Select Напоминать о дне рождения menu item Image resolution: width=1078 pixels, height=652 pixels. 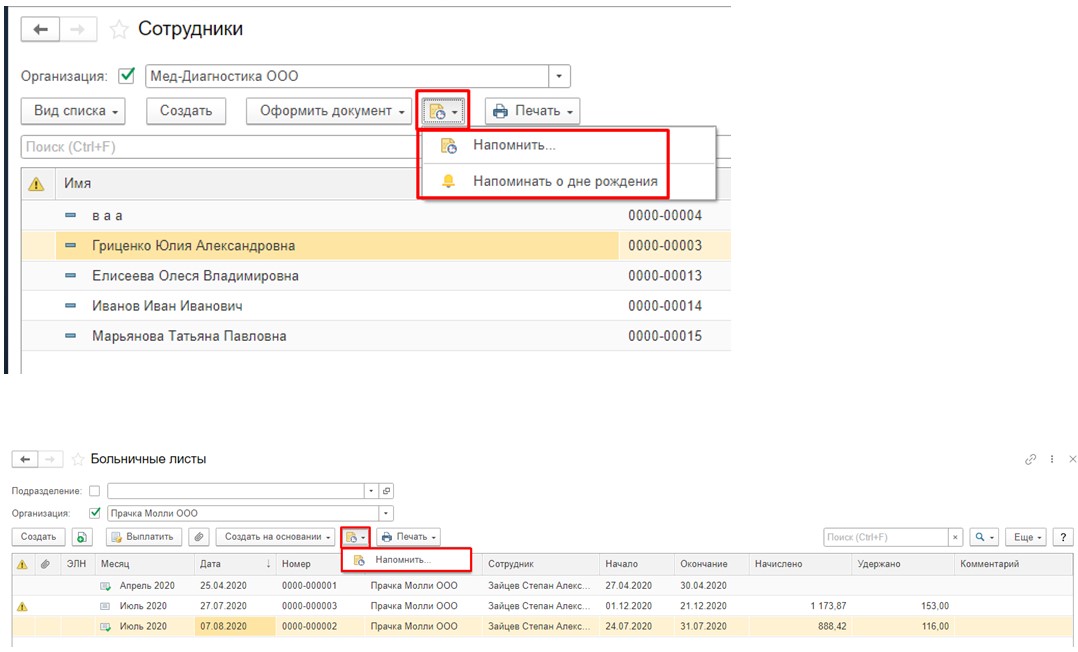(x=565, y=181)
